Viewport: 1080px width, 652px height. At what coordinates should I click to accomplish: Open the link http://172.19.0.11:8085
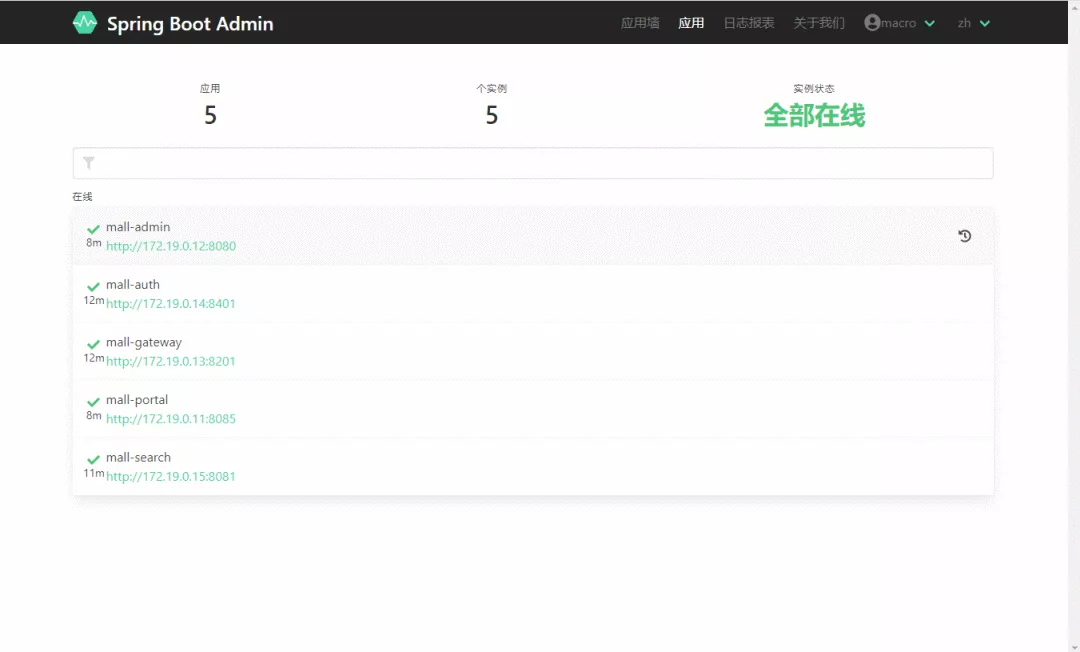point(171,419)
